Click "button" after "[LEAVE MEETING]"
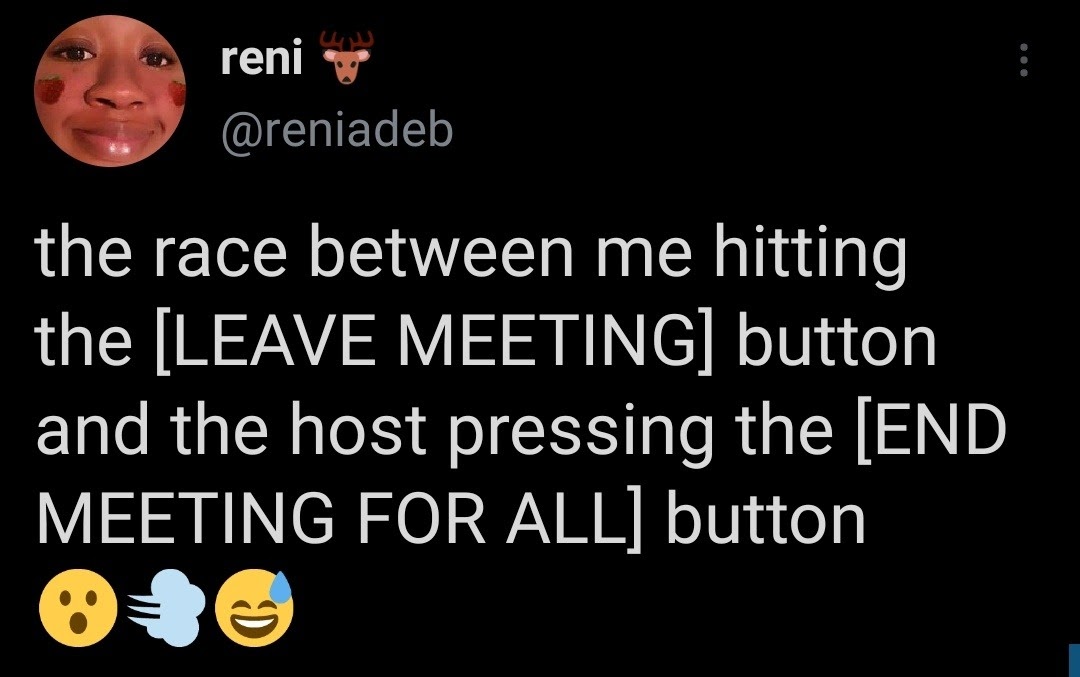Image resolution: width=1080 pixels, height=677 pixels. coord(836,343)
